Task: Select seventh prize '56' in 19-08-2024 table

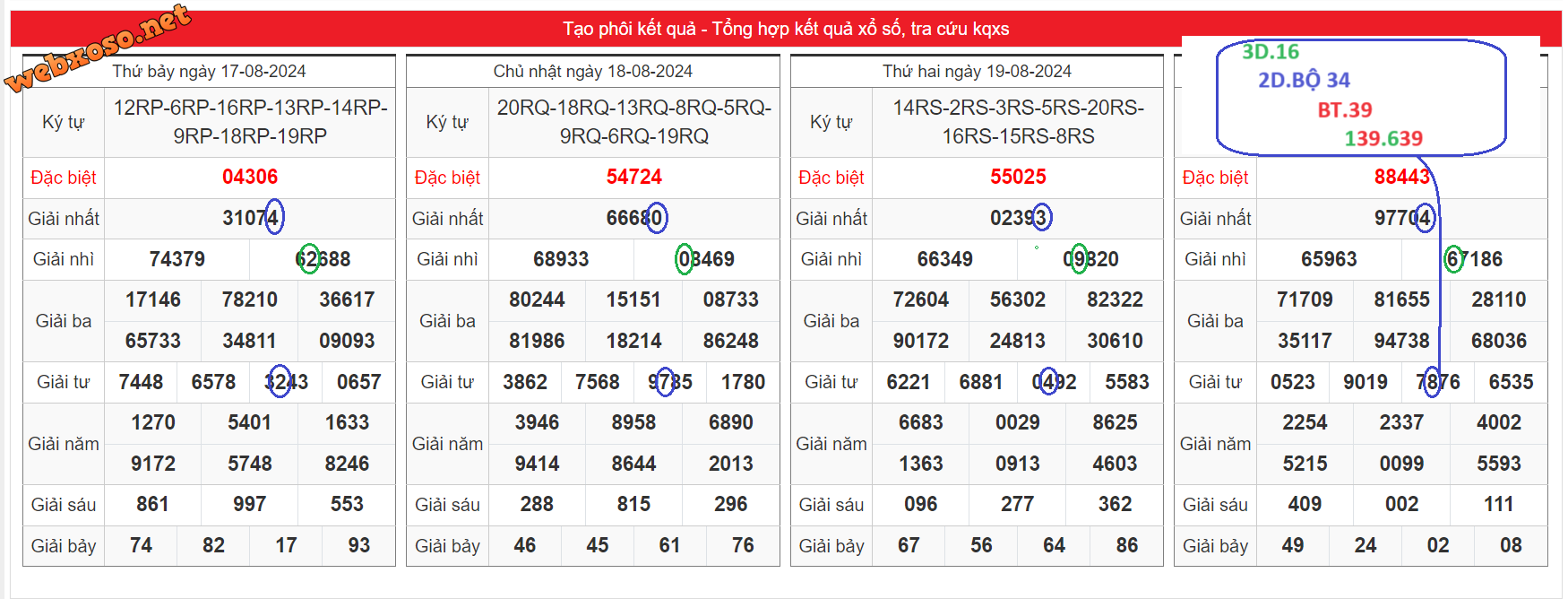Action: 981,545
